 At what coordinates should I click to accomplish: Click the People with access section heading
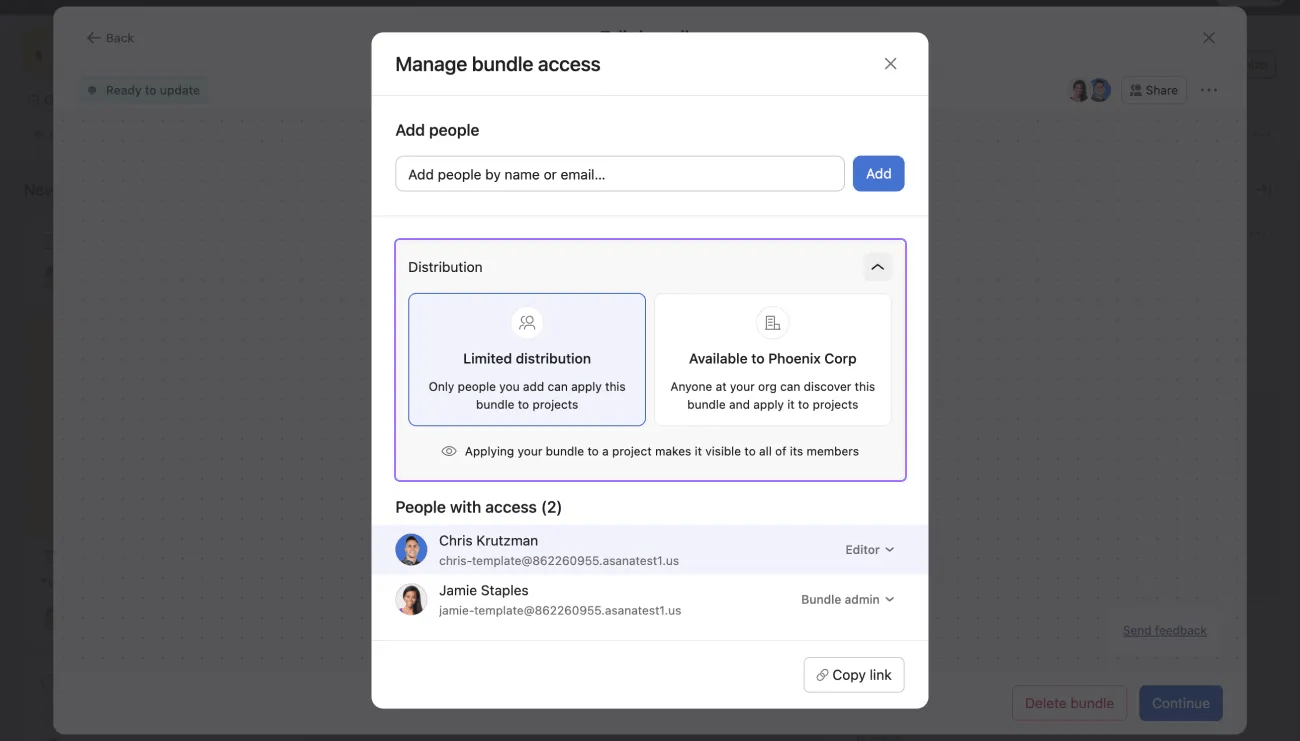point(478,507)
